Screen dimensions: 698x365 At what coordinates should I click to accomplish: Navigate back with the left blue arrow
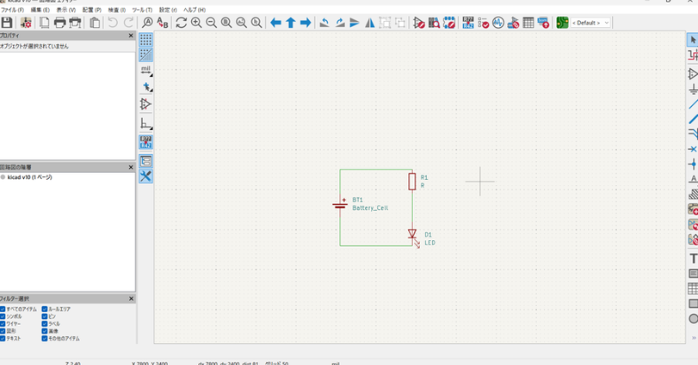click(276, 22)
